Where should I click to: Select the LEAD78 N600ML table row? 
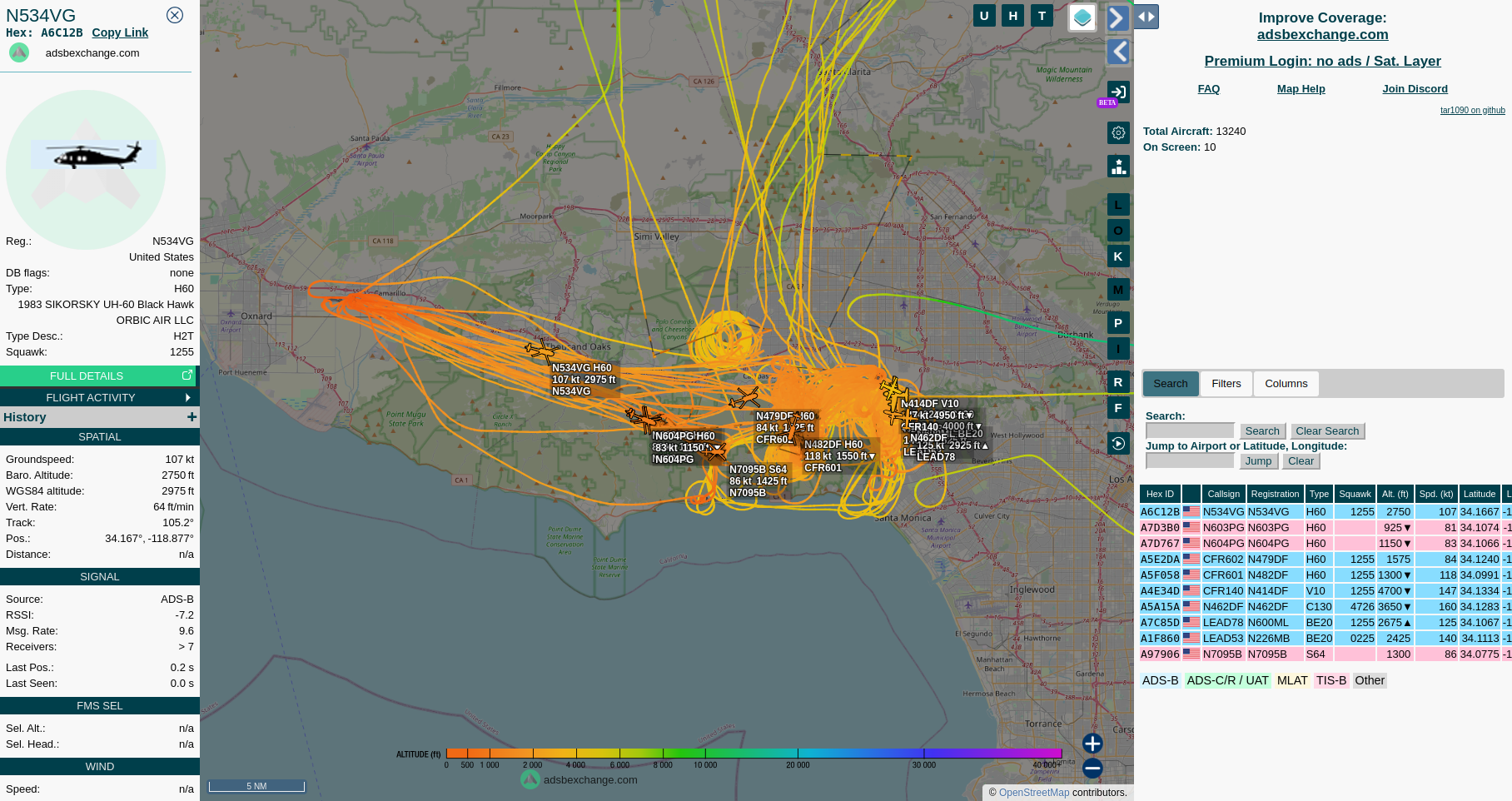pyautogui.click(x=1325, y=623)
